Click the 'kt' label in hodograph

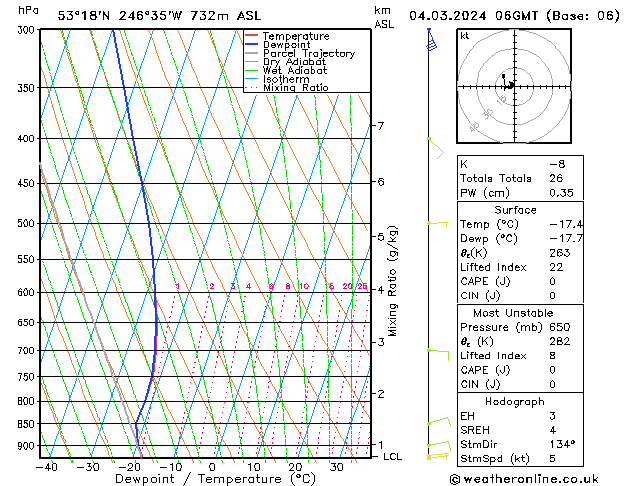(465, 36)
